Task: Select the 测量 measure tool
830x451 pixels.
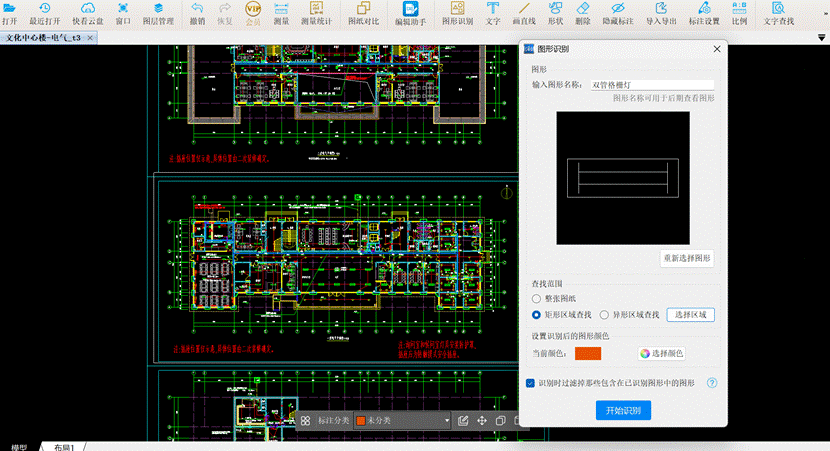Action: coord(281,13)
